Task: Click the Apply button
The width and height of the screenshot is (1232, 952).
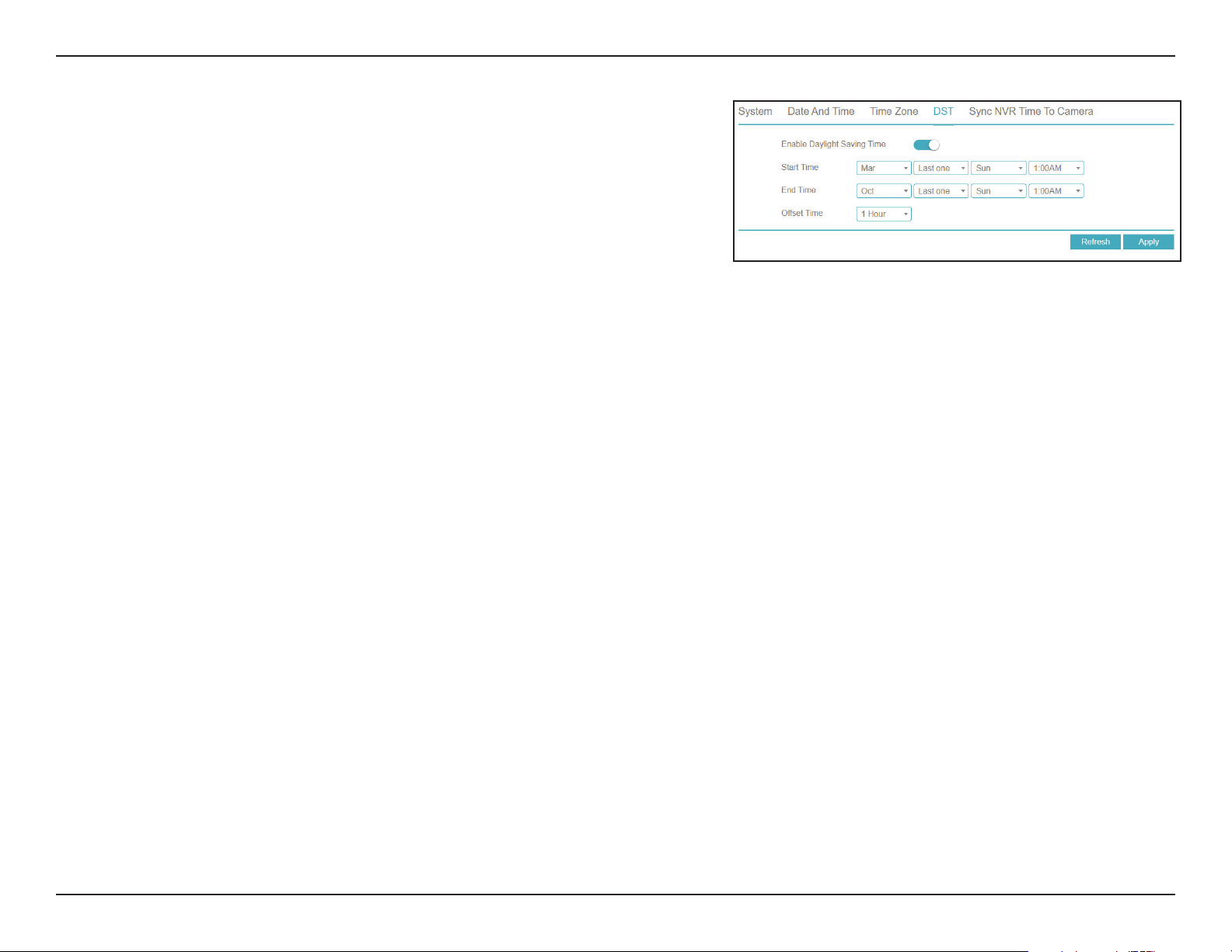Action: coord(1148,242)
